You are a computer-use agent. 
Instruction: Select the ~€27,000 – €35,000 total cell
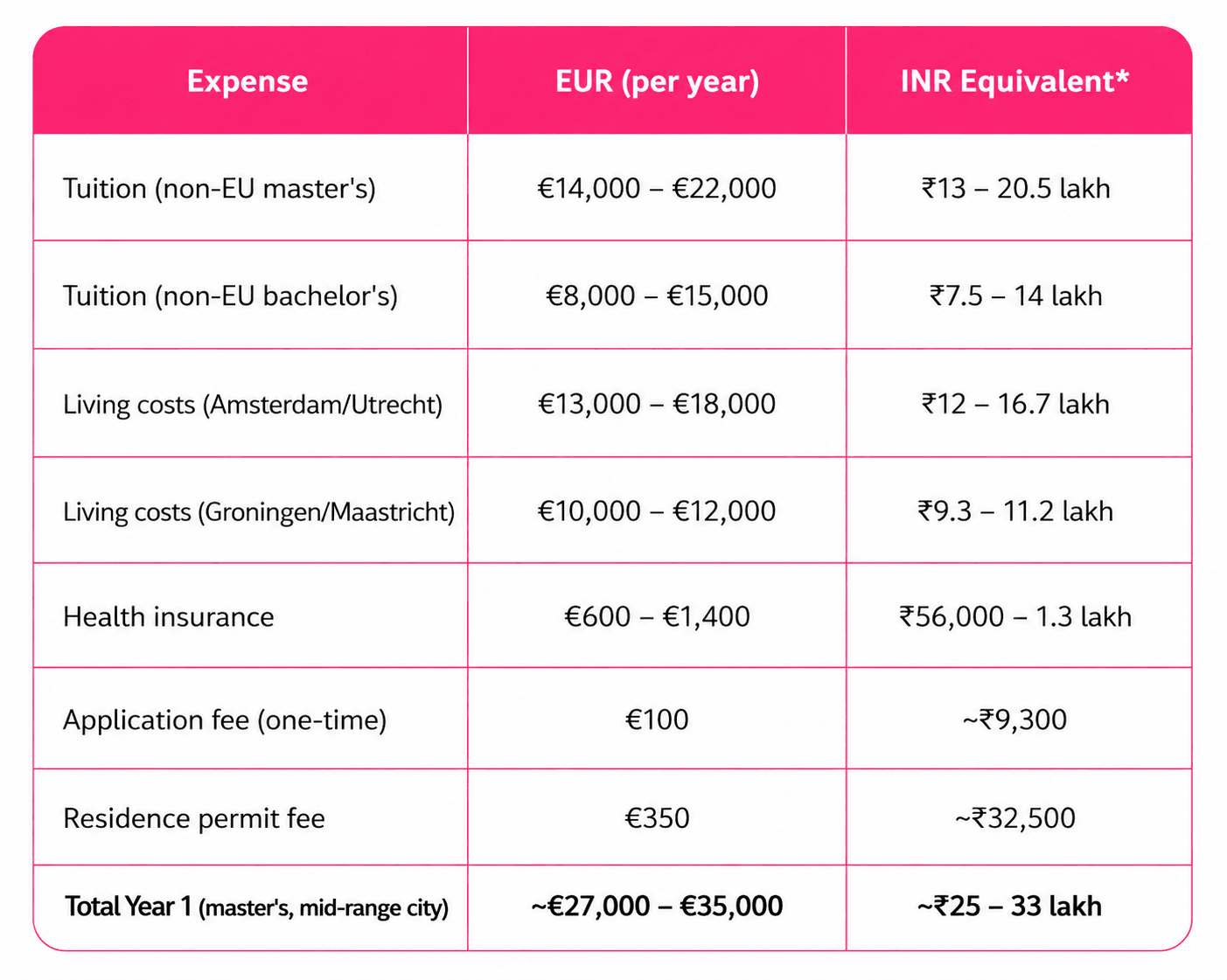(x=657, y=907)
